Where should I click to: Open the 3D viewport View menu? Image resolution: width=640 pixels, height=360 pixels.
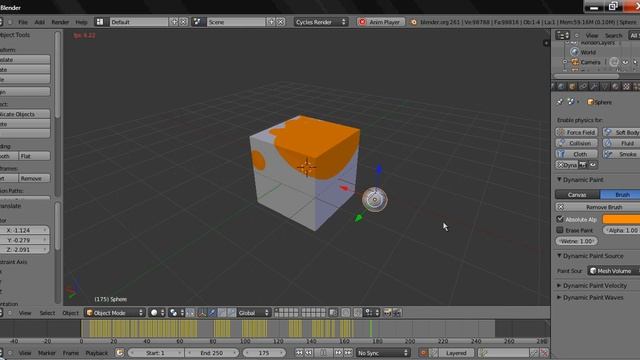click(x=24, y=313)
